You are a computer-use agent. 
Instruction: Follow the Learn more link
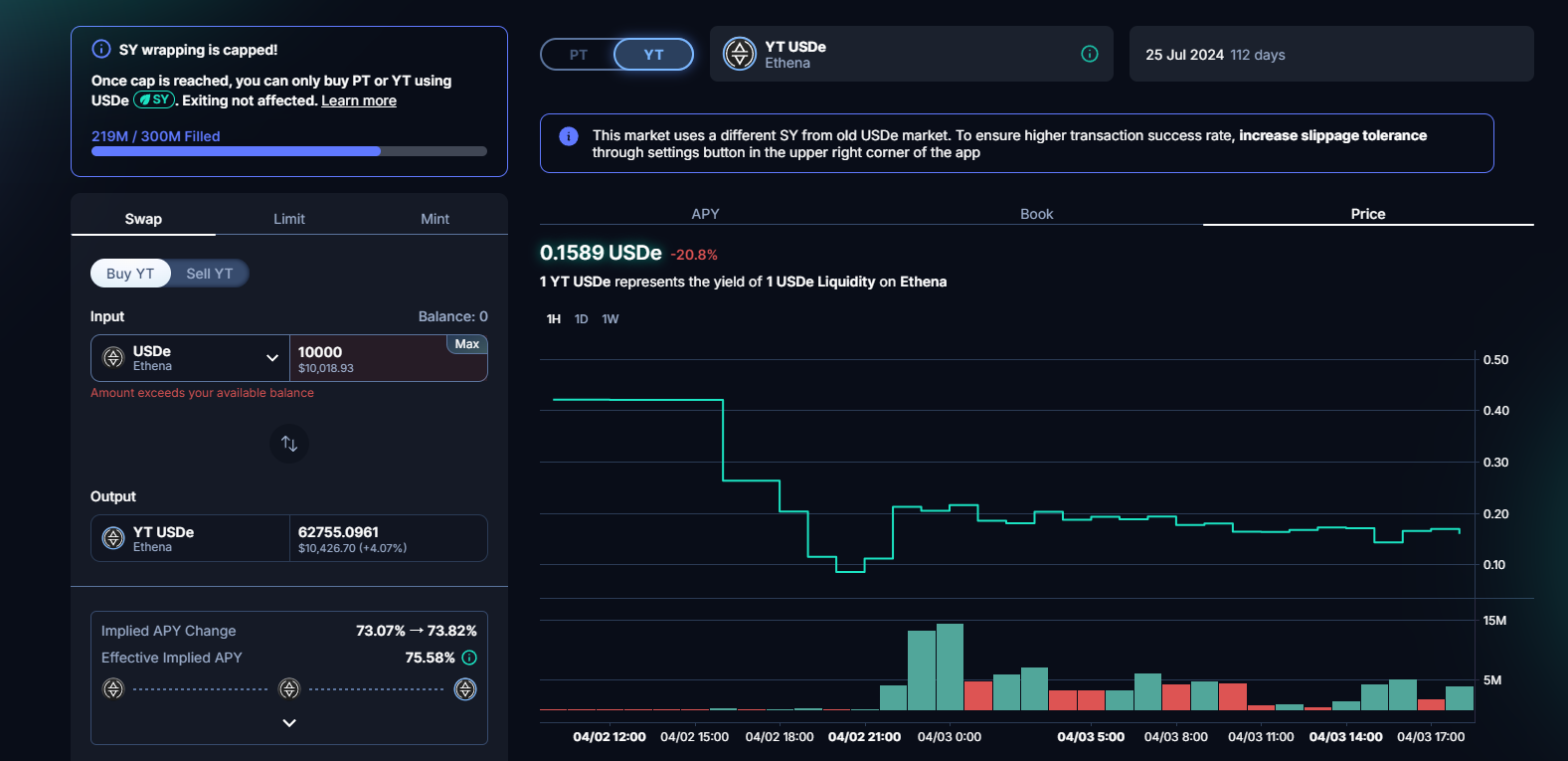coord(359,100)
